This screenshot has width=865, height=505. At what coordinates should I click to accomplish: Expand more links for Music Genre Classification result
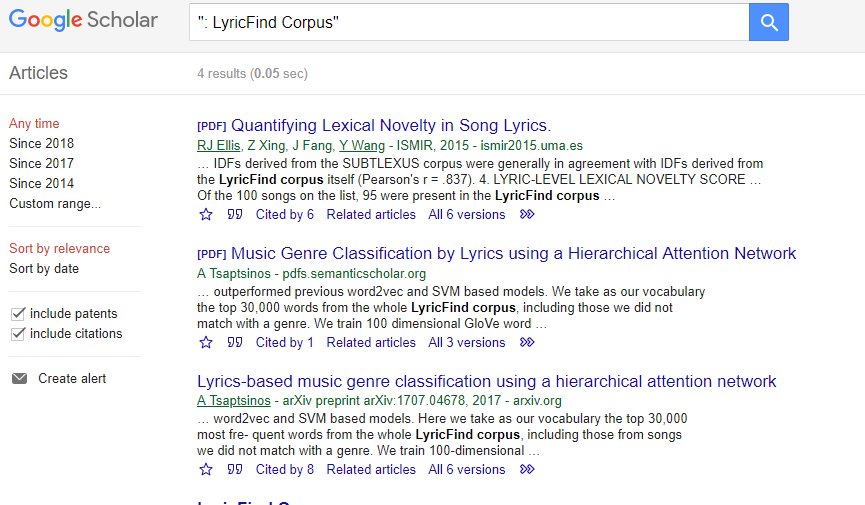click(527, 342)
